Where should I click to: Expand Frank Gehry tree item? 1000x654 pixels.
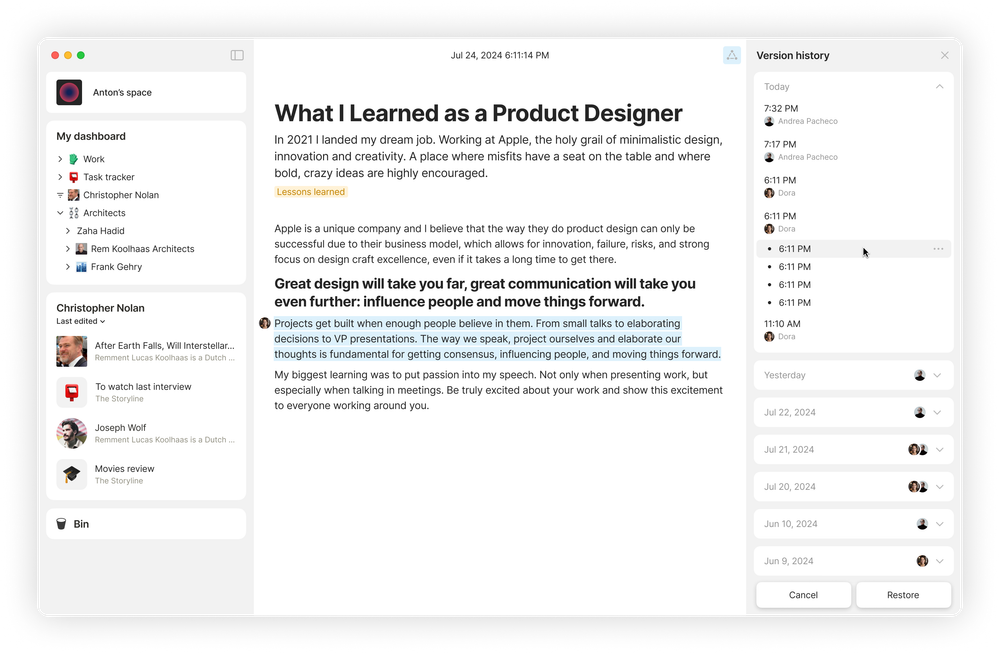(x=68, y=267)
